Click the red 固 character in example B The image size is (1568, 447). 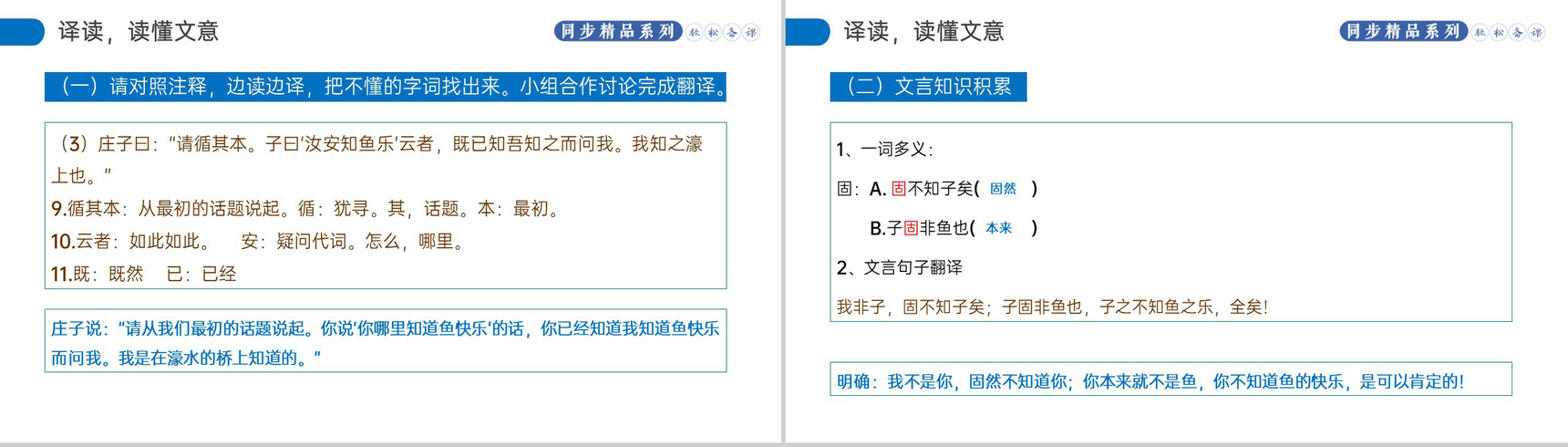pos(911,228)
